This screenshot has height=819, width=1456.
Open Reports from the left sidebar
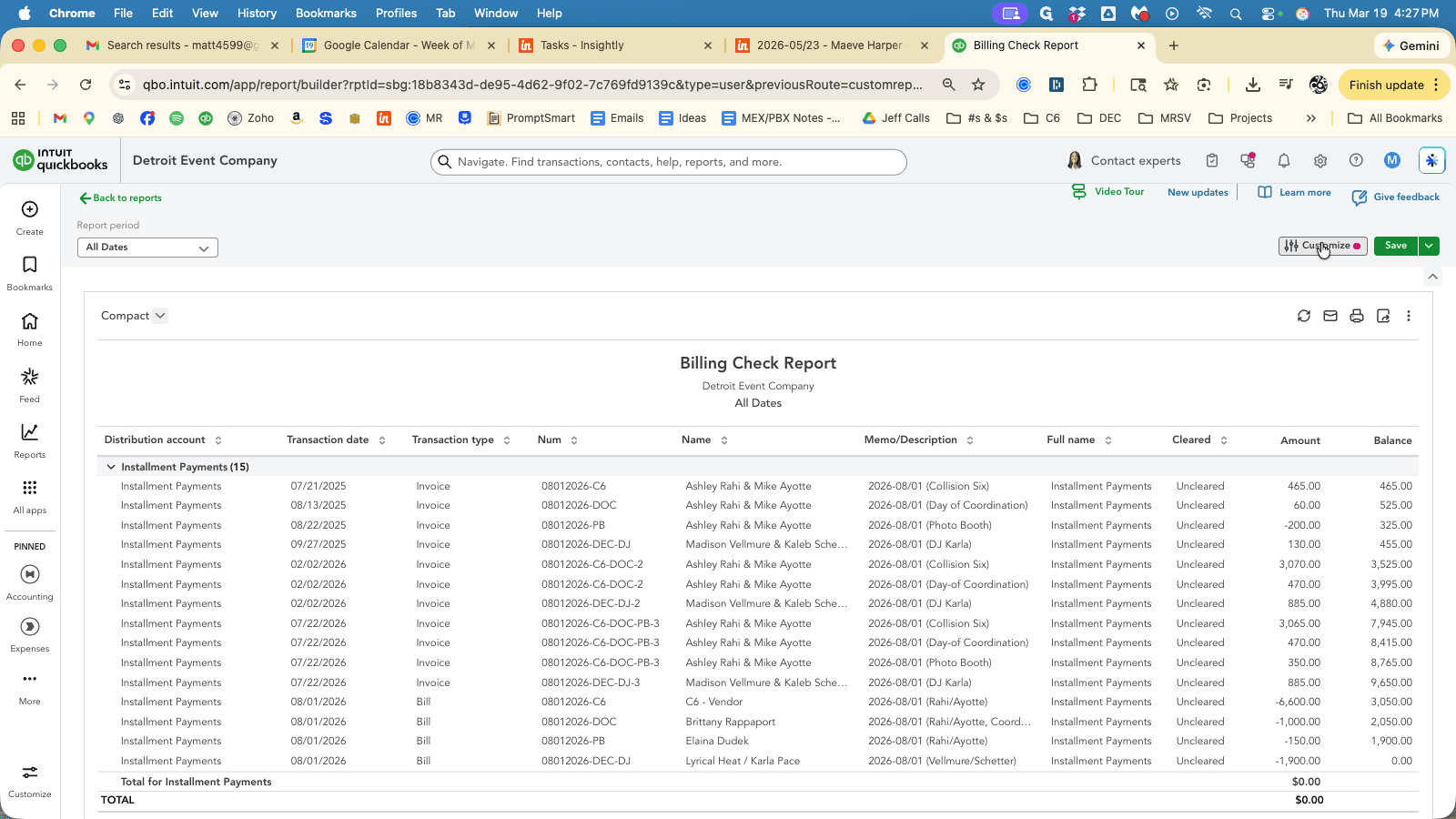pyautogui.click(x=30, y=440)
